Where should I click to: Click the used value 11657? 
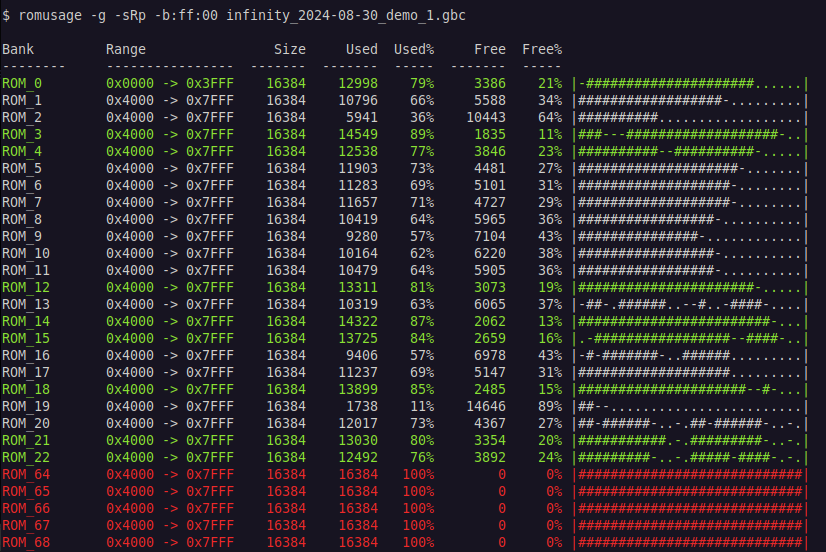(358, 202)
